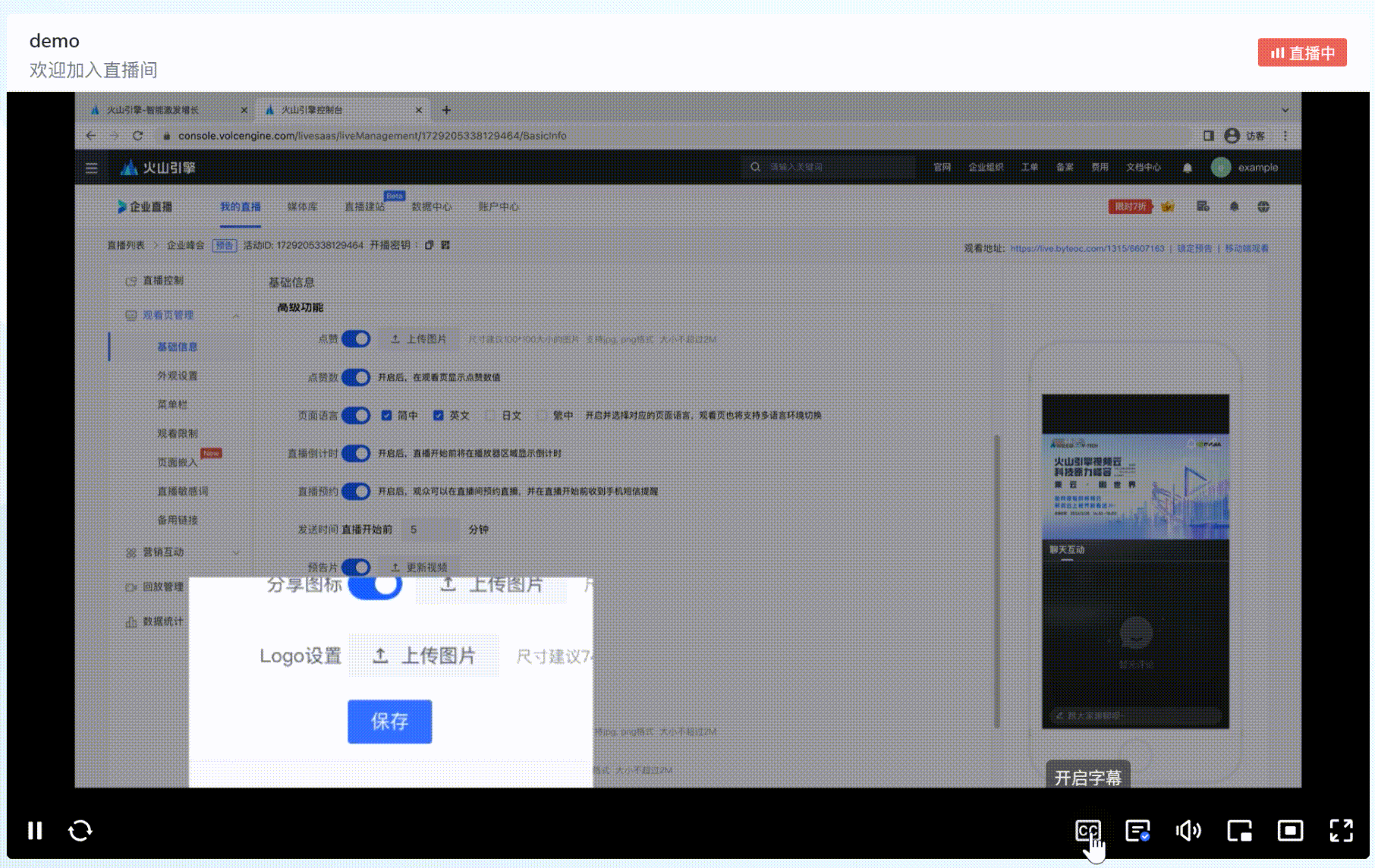Click the blue 保存 button
This screenshot has height=868, width=1375.
point(389,721)
